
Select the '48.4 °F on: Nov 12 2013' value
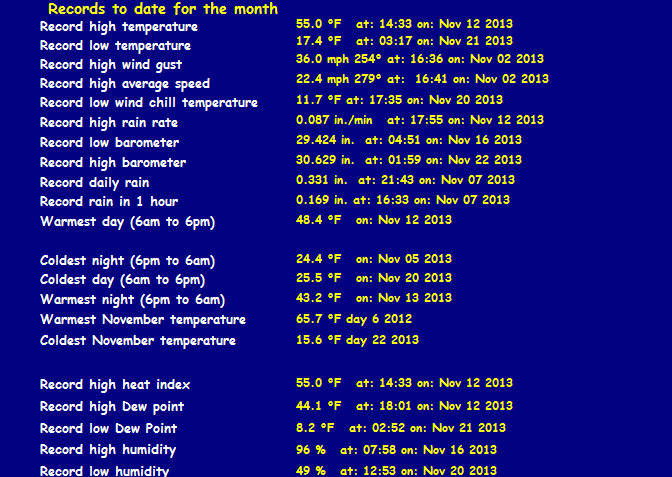click(x=374, y=220)
